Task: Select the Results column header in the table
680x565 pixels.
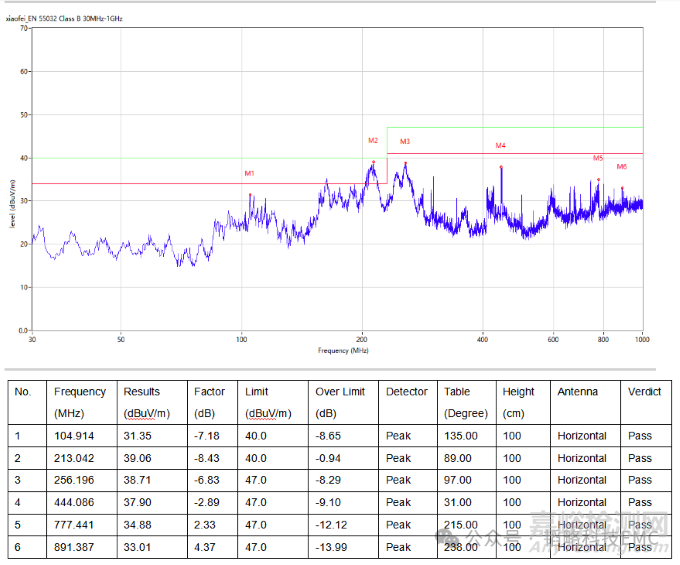Action: [x=142, y=392]
